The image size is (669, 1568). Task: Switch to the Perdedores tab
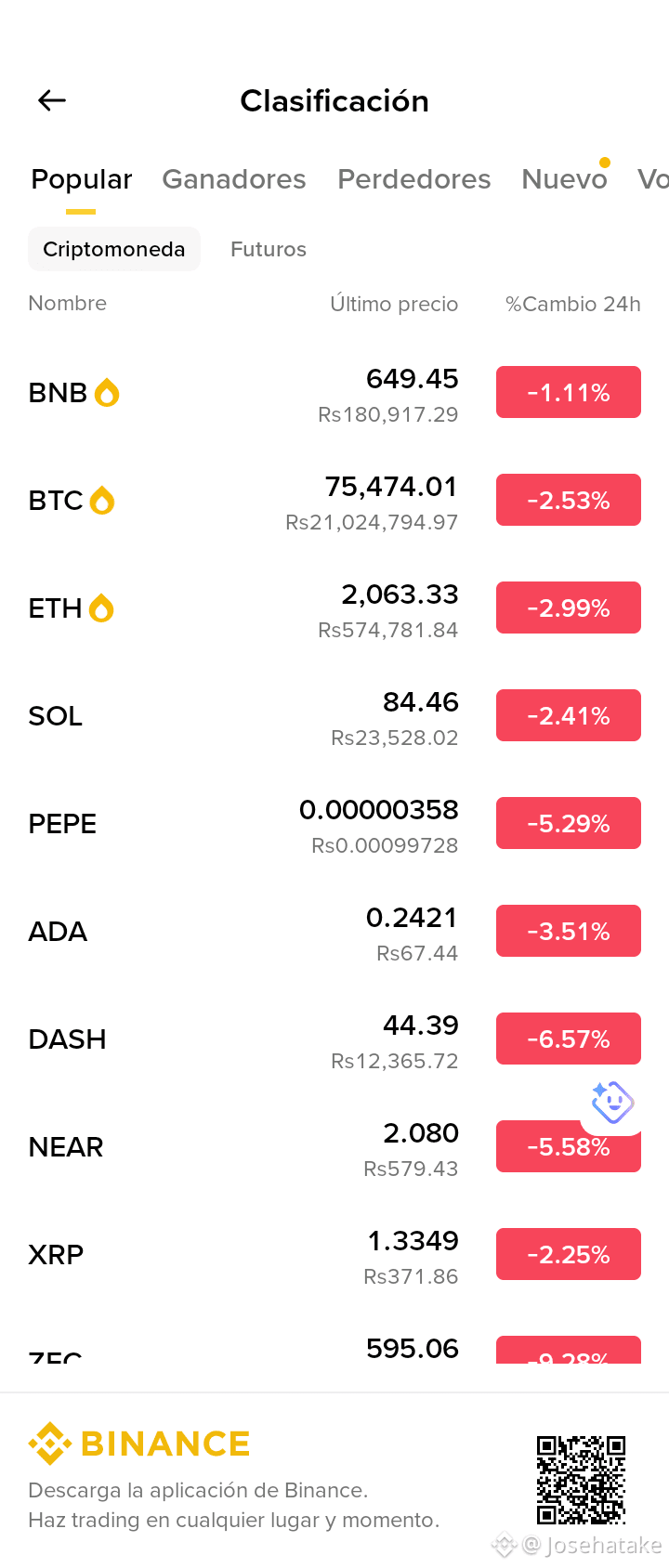(x=414, y=179)
